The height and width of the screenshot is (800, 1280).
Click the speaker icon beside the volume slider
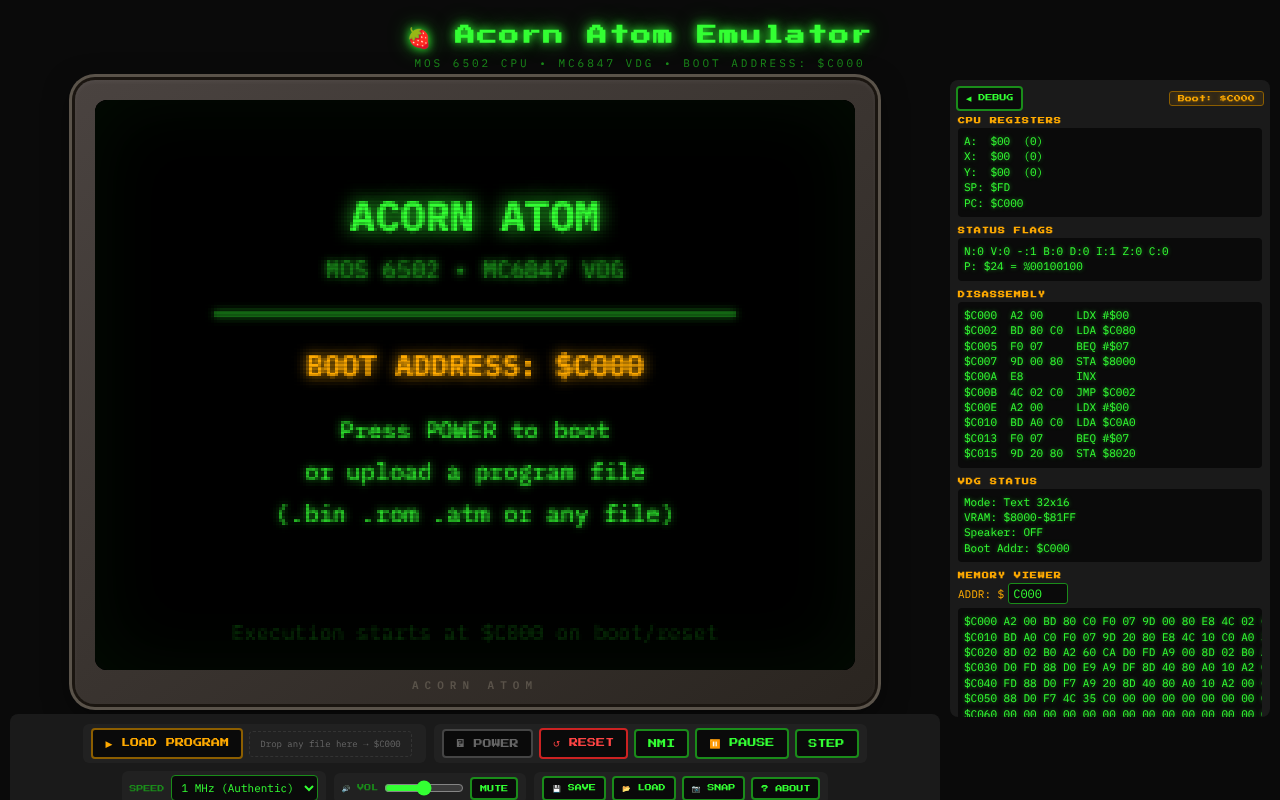346,787
